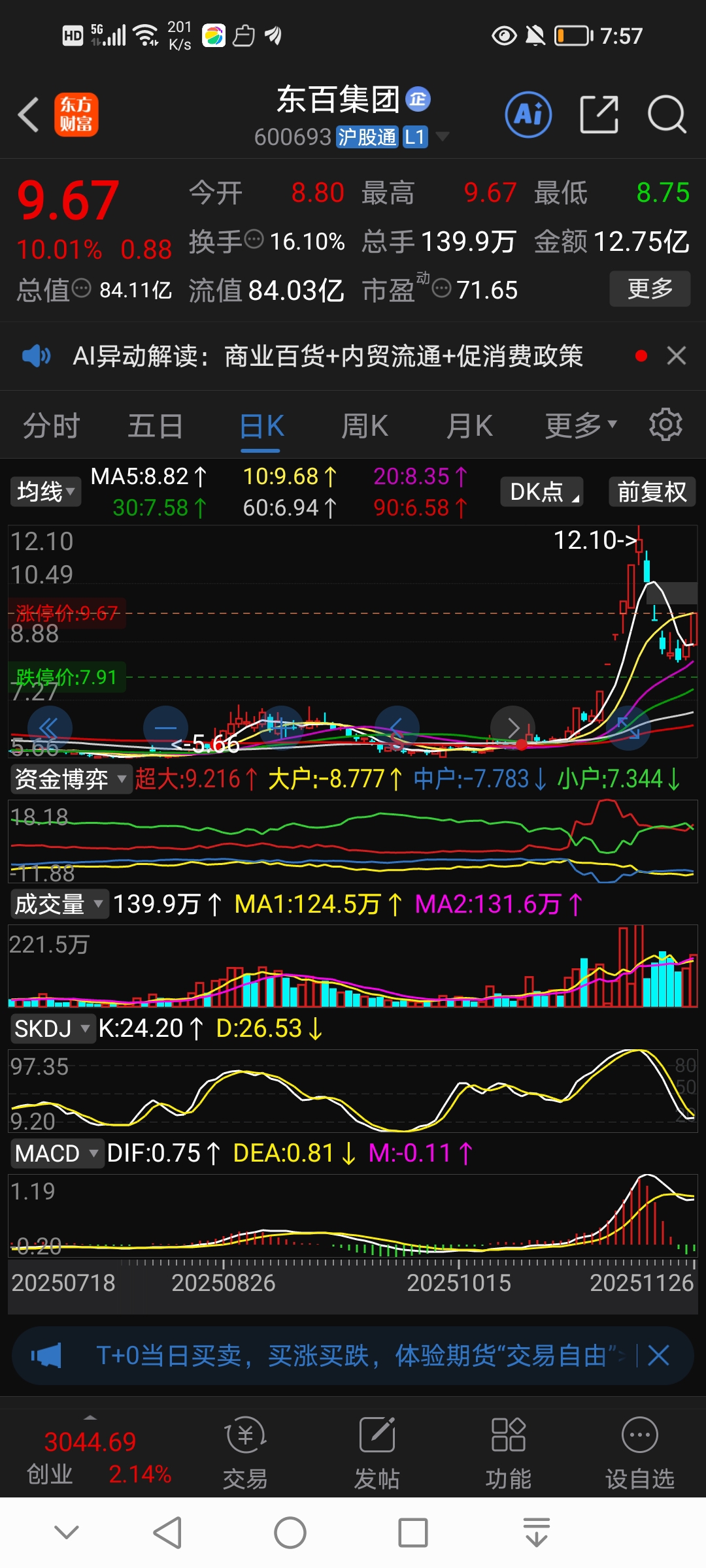Switch to the 五日 tab
The width and height of the screenshot is (706, 1568).
point(155,425)
